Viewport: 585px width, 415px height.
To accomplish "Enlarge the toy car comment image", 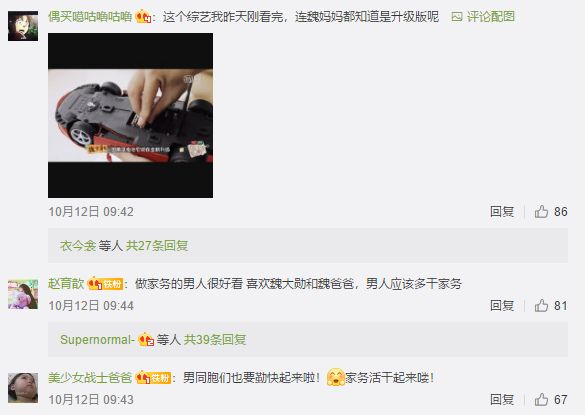I will point(131,115).
